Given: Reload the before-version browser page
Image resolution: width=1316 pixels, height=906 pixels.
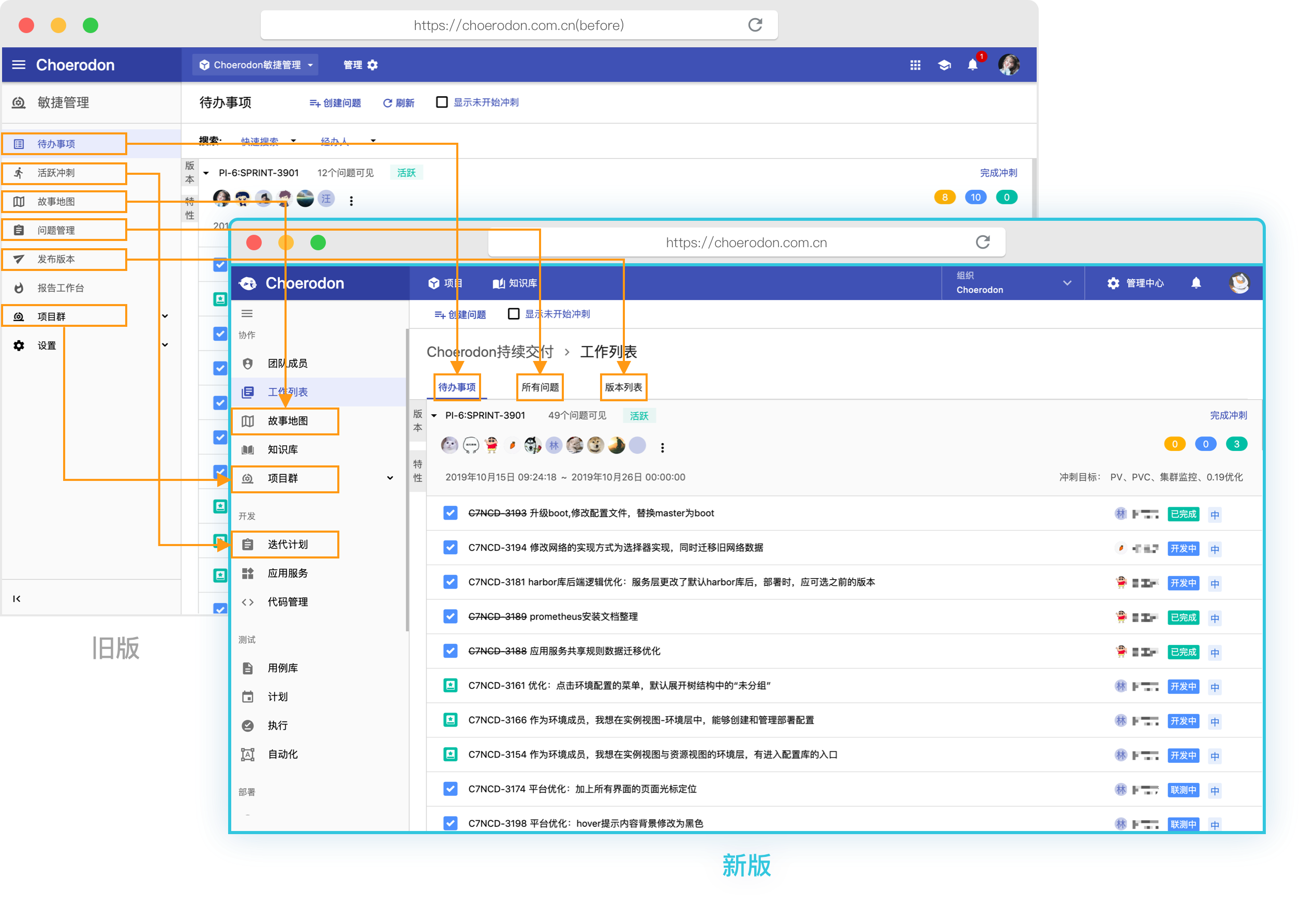Looking at the screenshot, I should pyautogui.click(x=755, y=25).
